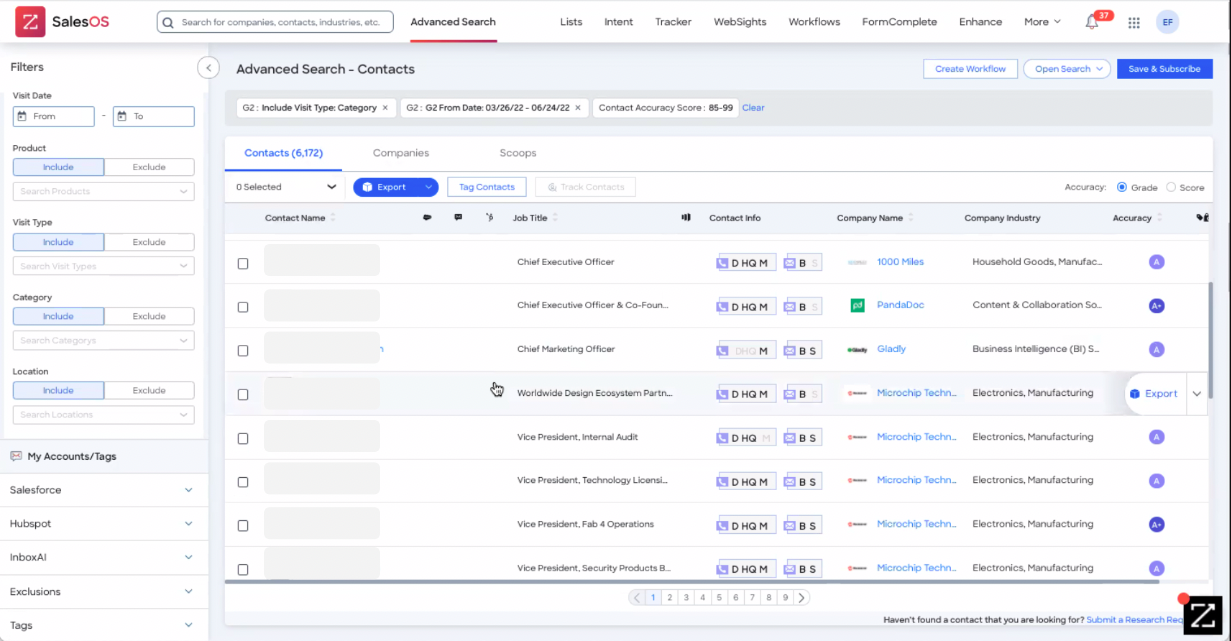The image size is (1231, 641).
Task: Check the PandaDoc contact row checkbox
Action: (243, 307)
